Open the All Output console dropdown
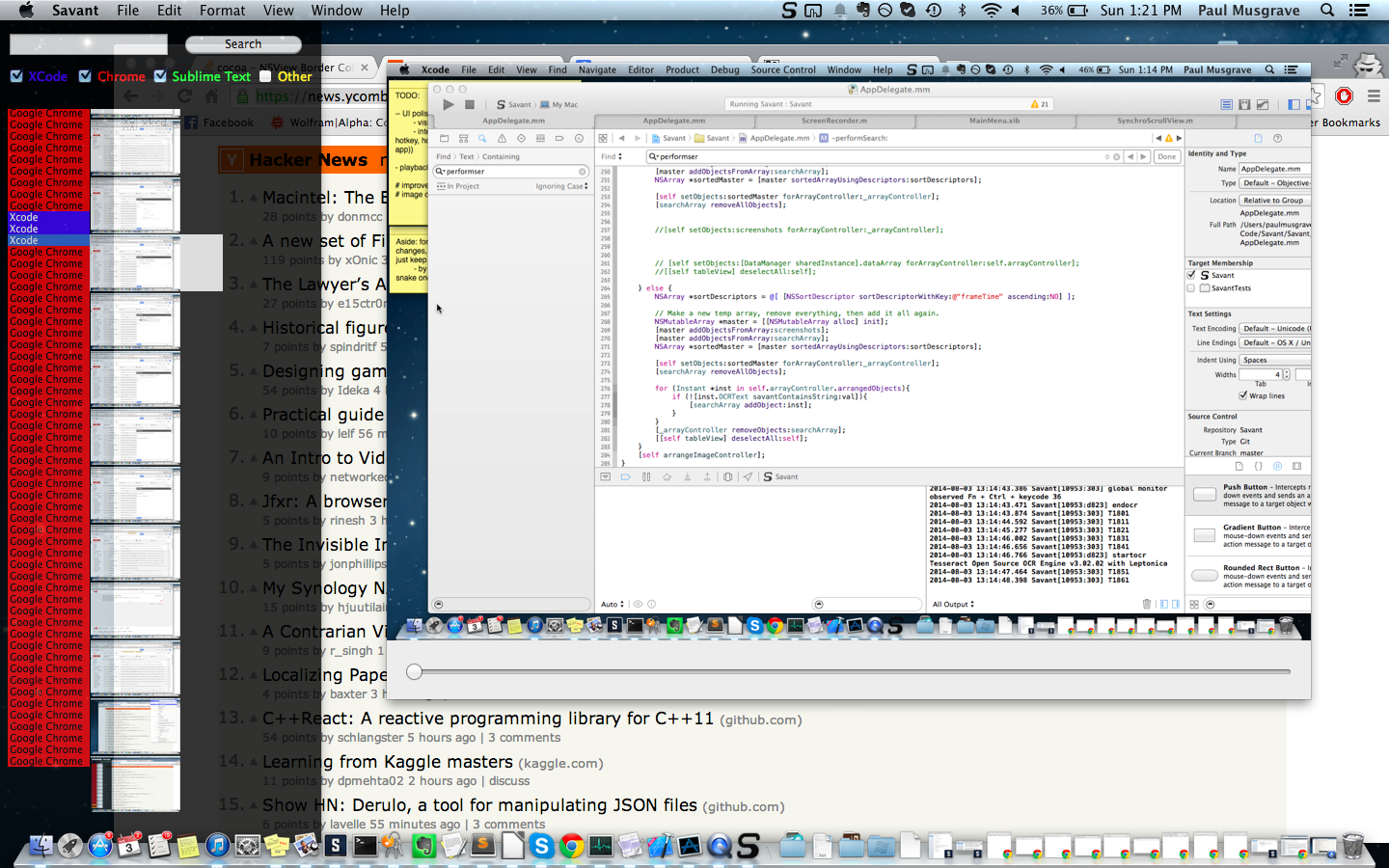The height and width of the screenshot is (868, 1389). coord(953,604)
